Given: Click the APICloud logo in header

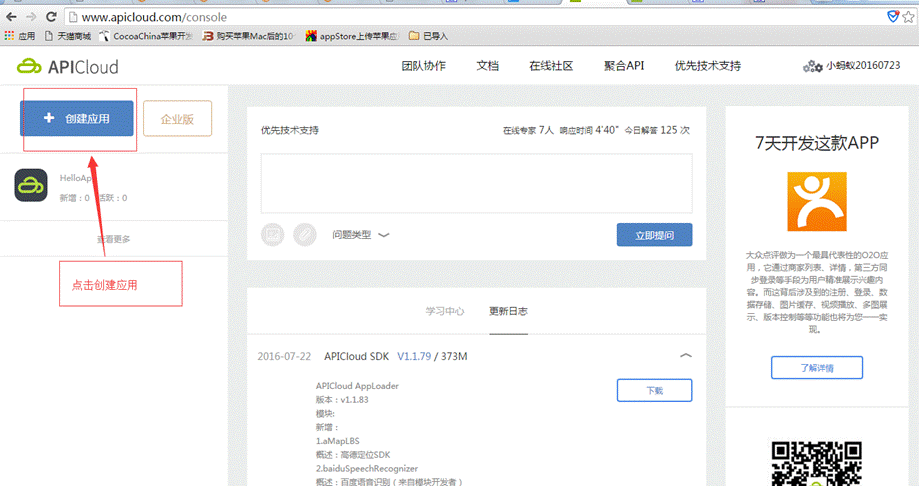Looking at the screenshot, I should point(67,67).
